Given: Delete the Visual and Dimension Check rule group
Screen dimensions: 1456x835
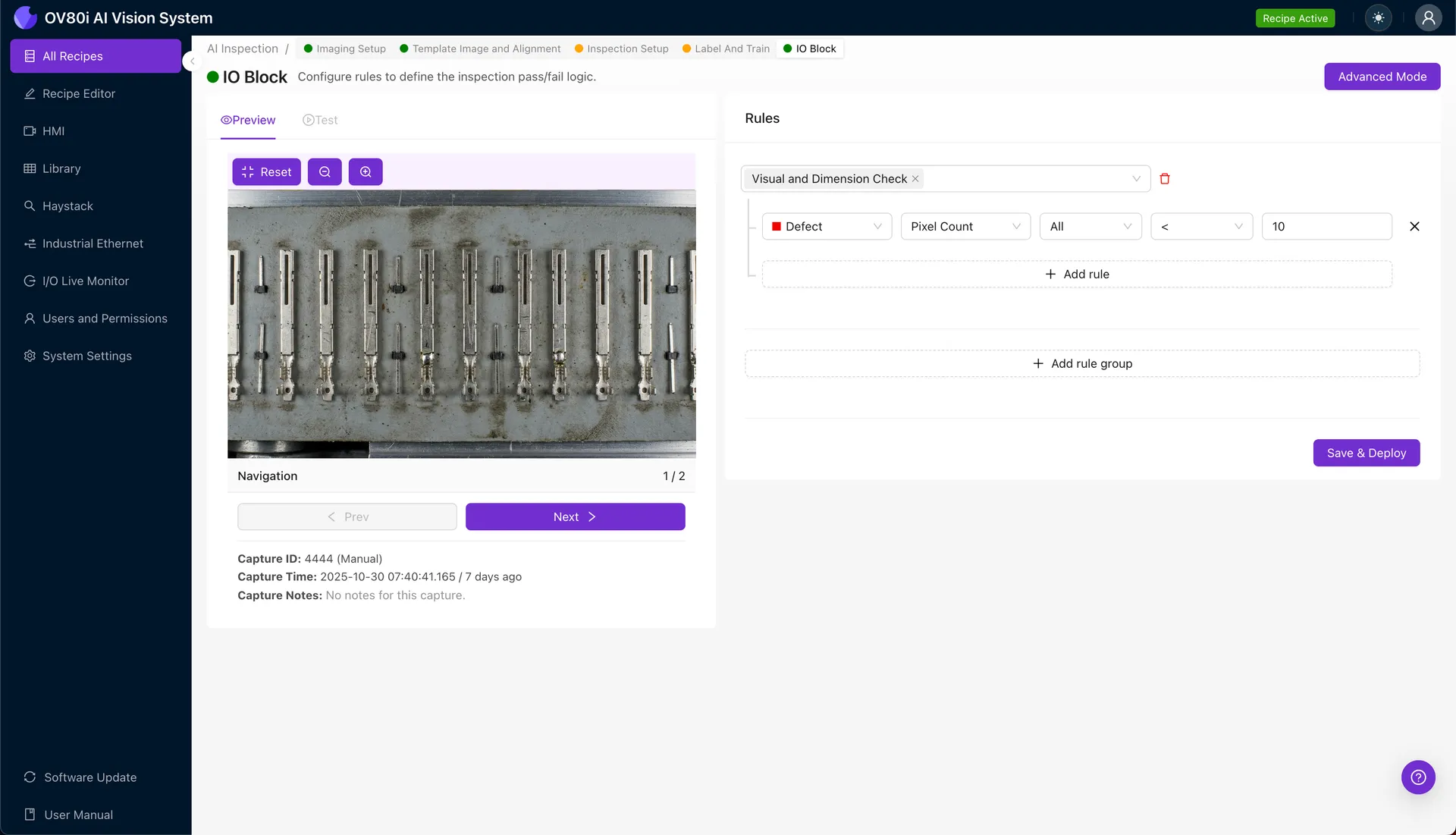Looking at the screenshot, I should coord(1165,178).
